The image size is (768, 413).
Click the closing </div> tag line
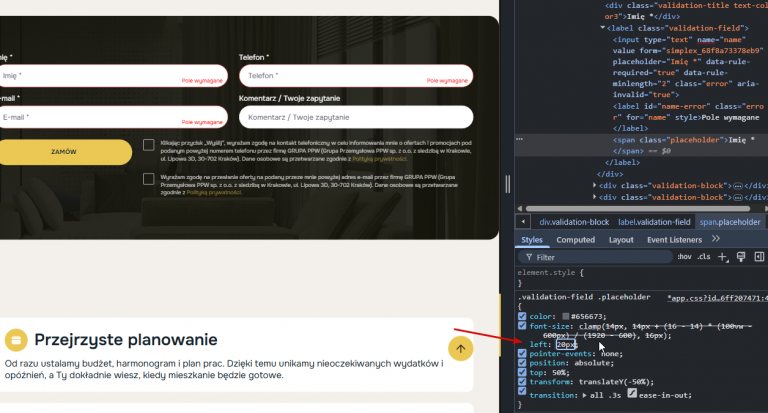click(610, 174)
